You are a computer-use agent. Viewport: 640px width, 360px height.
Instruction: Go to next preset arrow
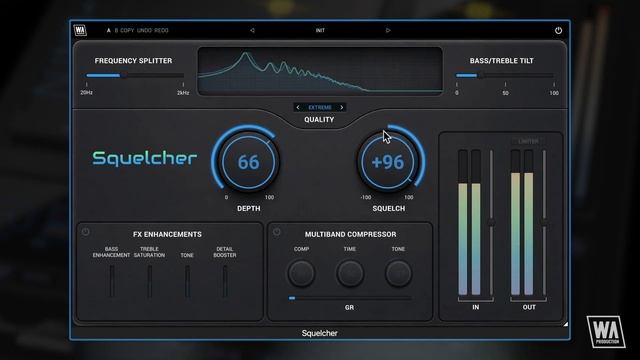click(388, 30)
